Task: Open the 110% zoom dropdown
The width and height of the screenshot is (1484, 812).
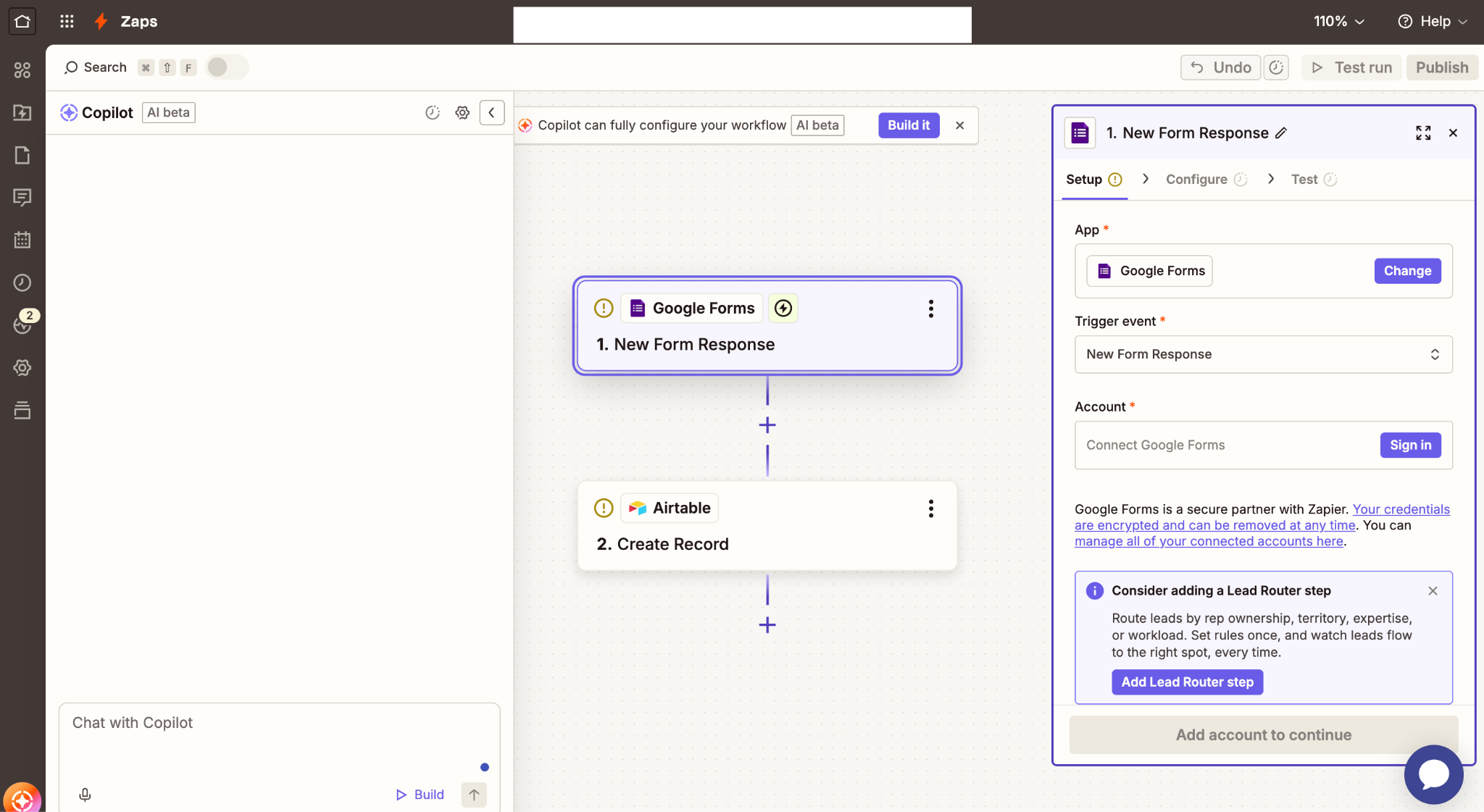Action: tap(1338, 21)
